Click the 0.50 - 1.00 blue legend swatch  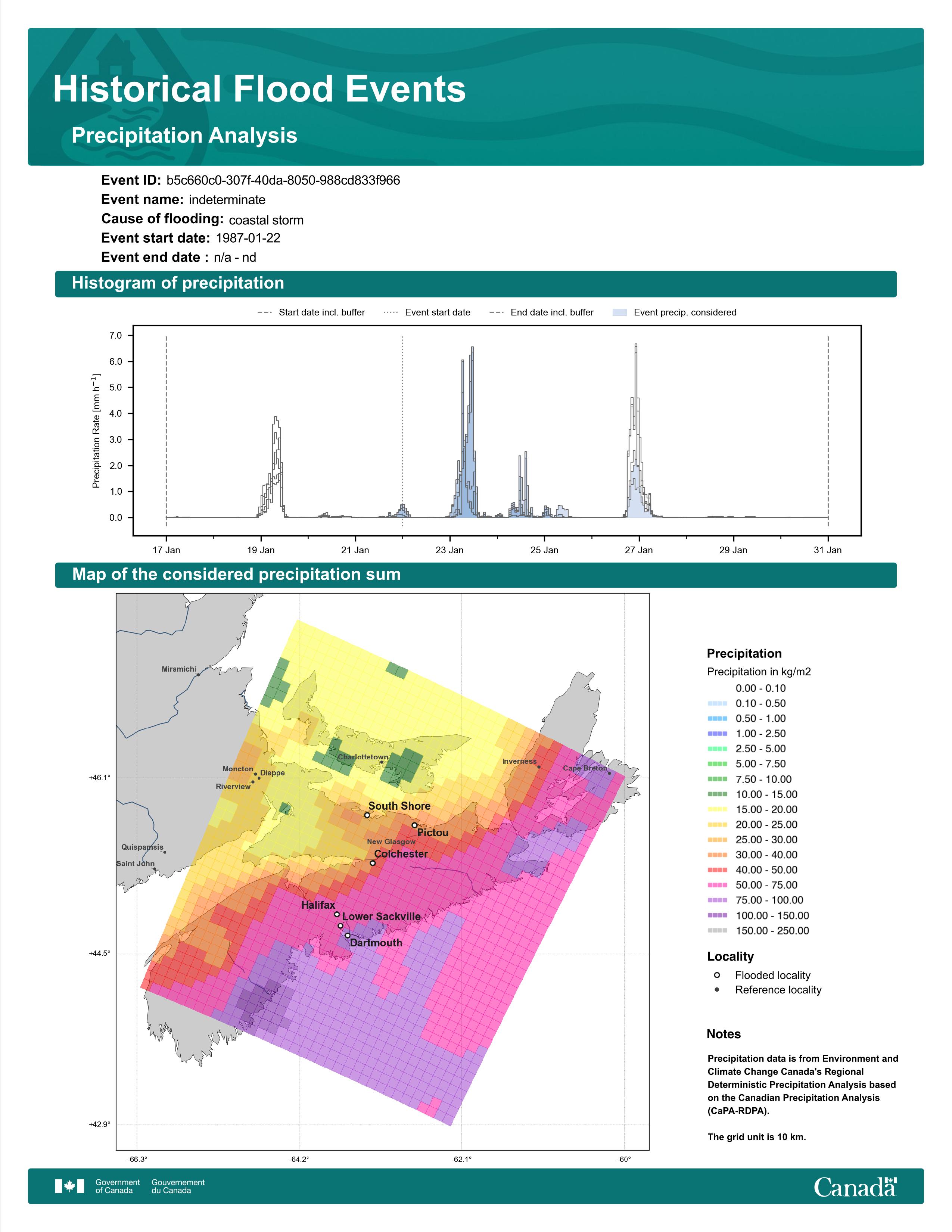coord(717,718)
